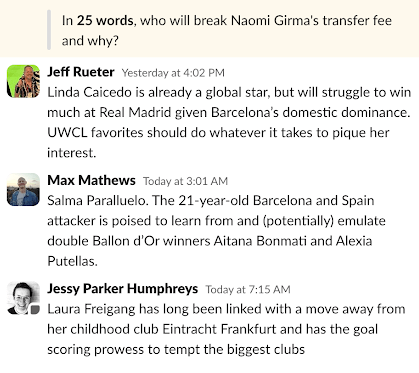Click the Jessy Parker Humphreys sender name
The image size is (419, 373).
tap(122, 289)
